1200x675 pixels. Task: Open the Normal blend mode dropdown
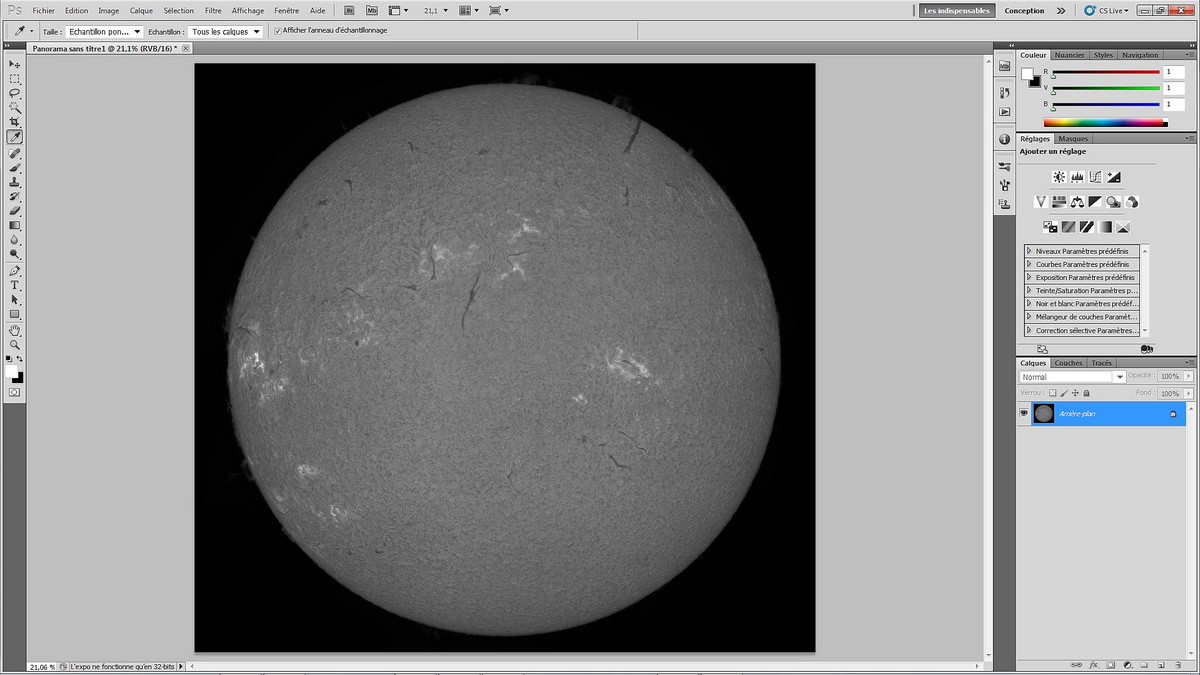[x=1072, y=377]
